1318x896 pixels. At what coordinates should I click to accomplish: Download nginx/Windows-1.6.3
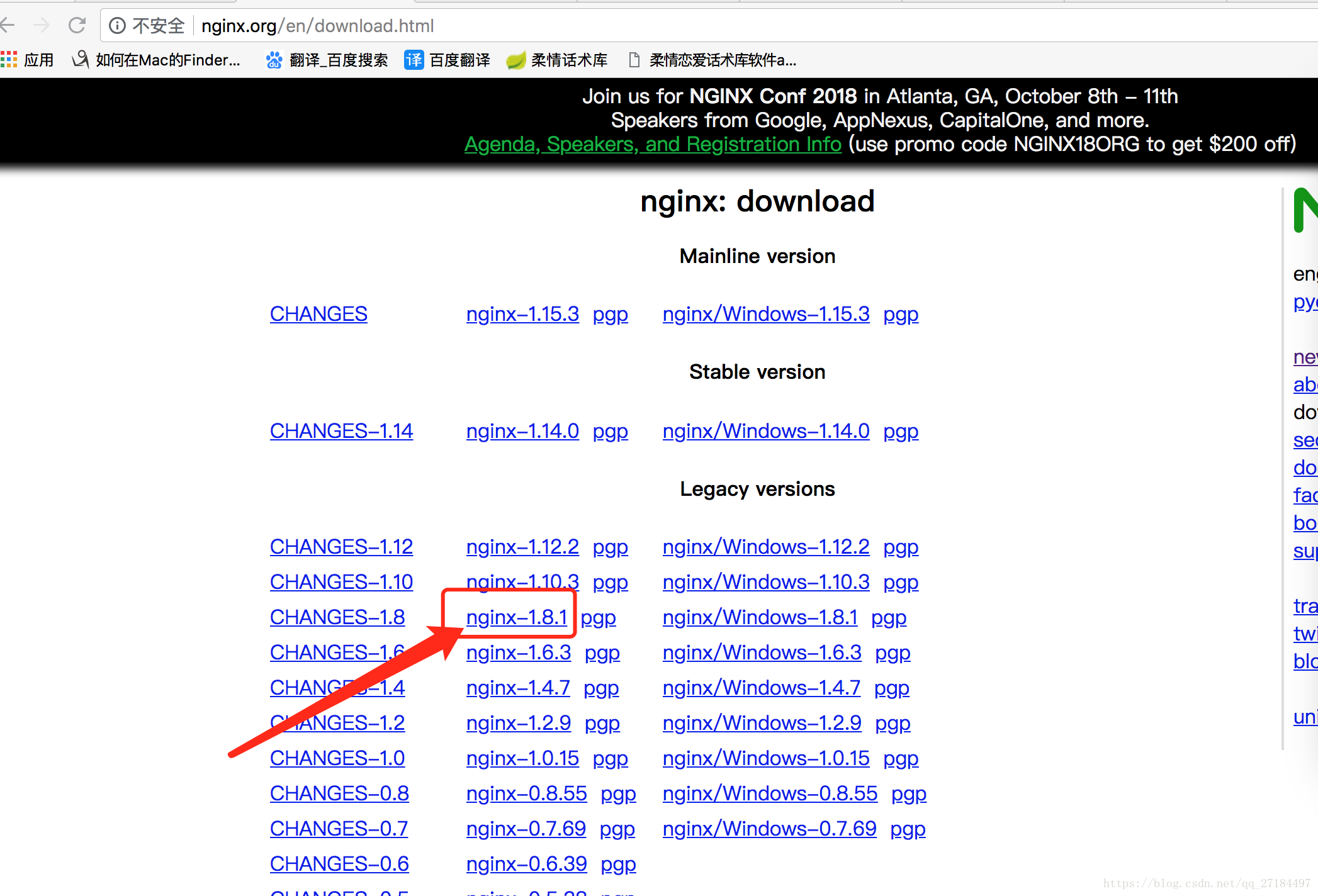click(762, 652)
